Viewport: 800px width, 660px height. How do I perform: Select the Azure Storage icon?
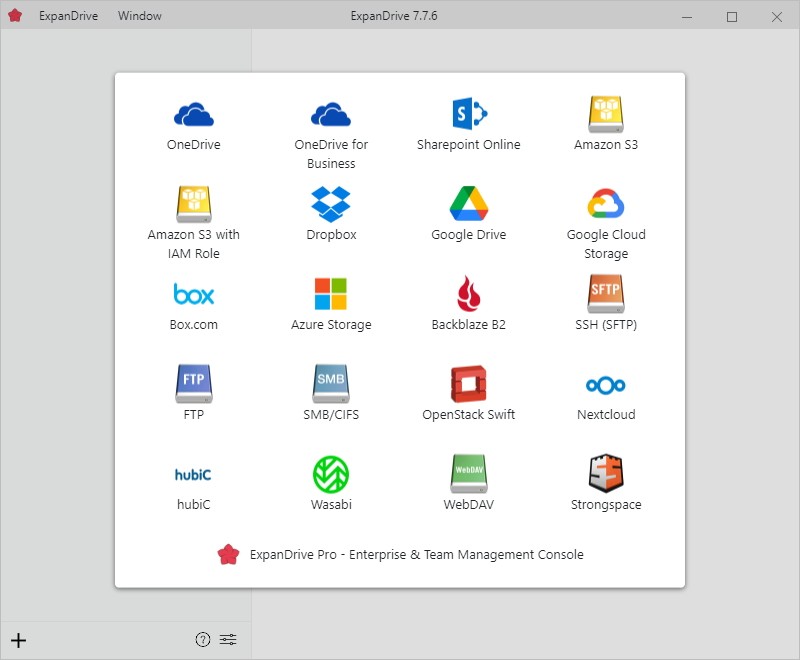coord(331,294)
